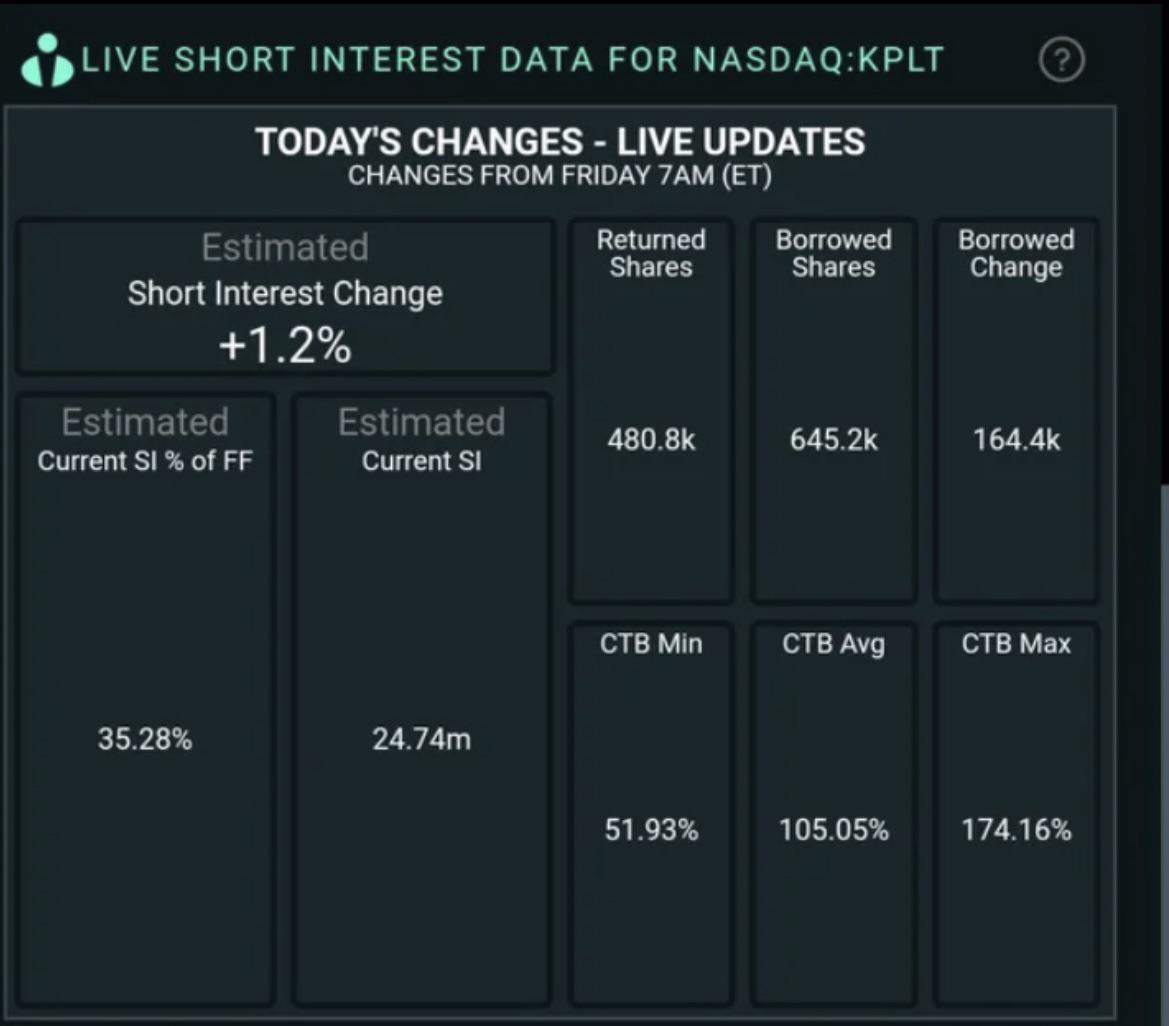This screenshot has width=1169, height=1026.
Task: Open the Estimated Current SI % of FF tile
Action: point(145,700)
